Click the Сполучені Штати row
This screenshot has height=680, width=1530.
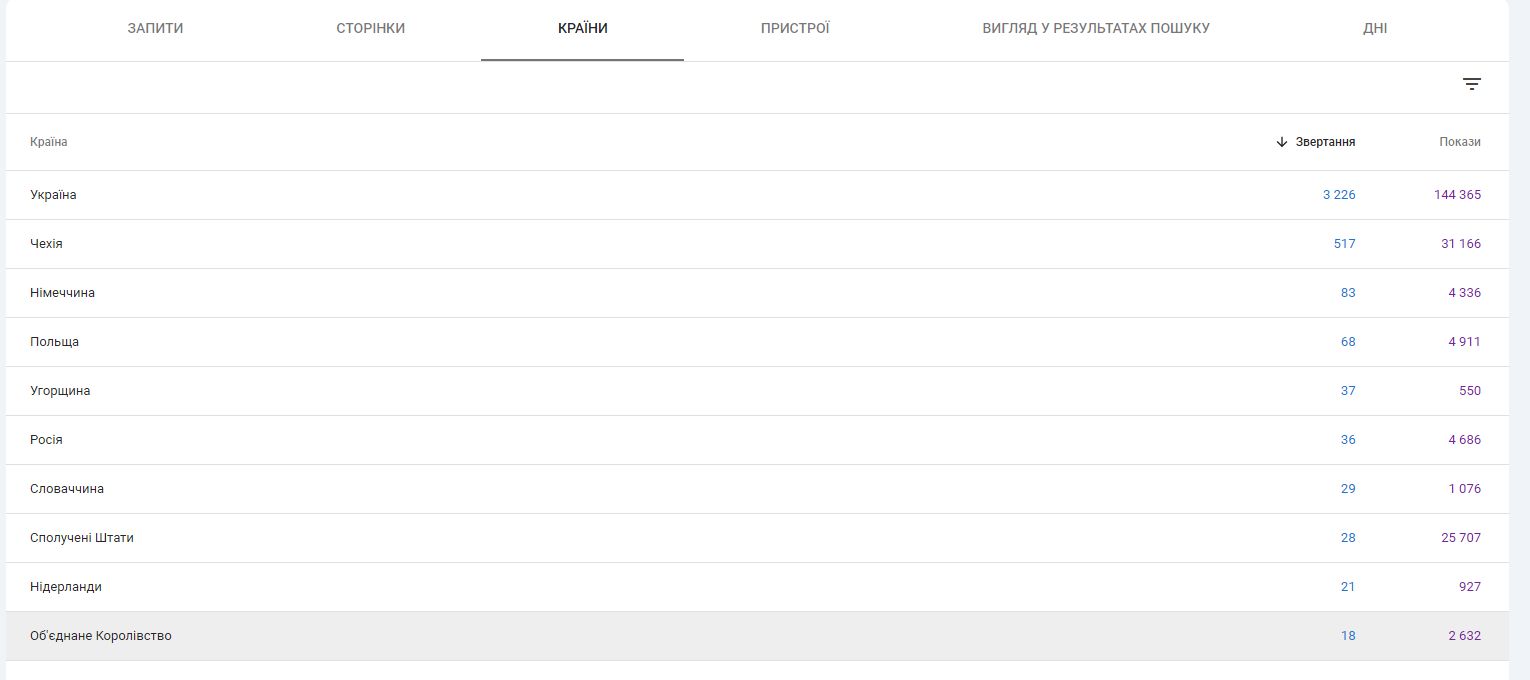coord(82,538)
